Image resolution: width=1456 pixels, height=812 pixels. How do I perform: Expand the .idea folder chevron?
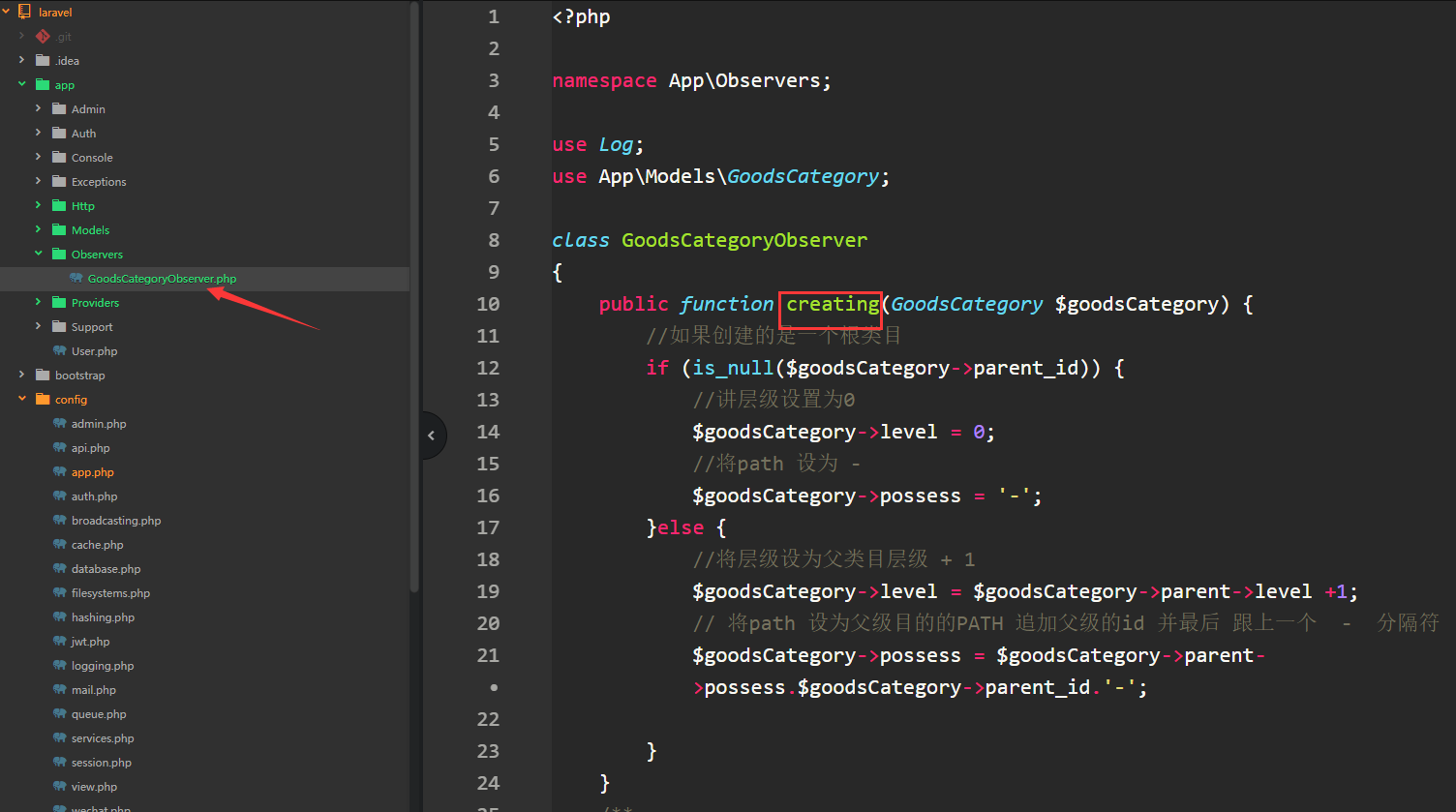pos(21,61)
